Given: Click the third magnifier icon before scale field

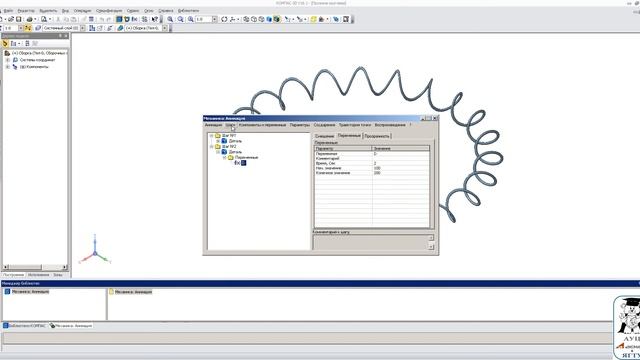Looking at the screenshot, I should pyautogui.click(x=191, y=19).
